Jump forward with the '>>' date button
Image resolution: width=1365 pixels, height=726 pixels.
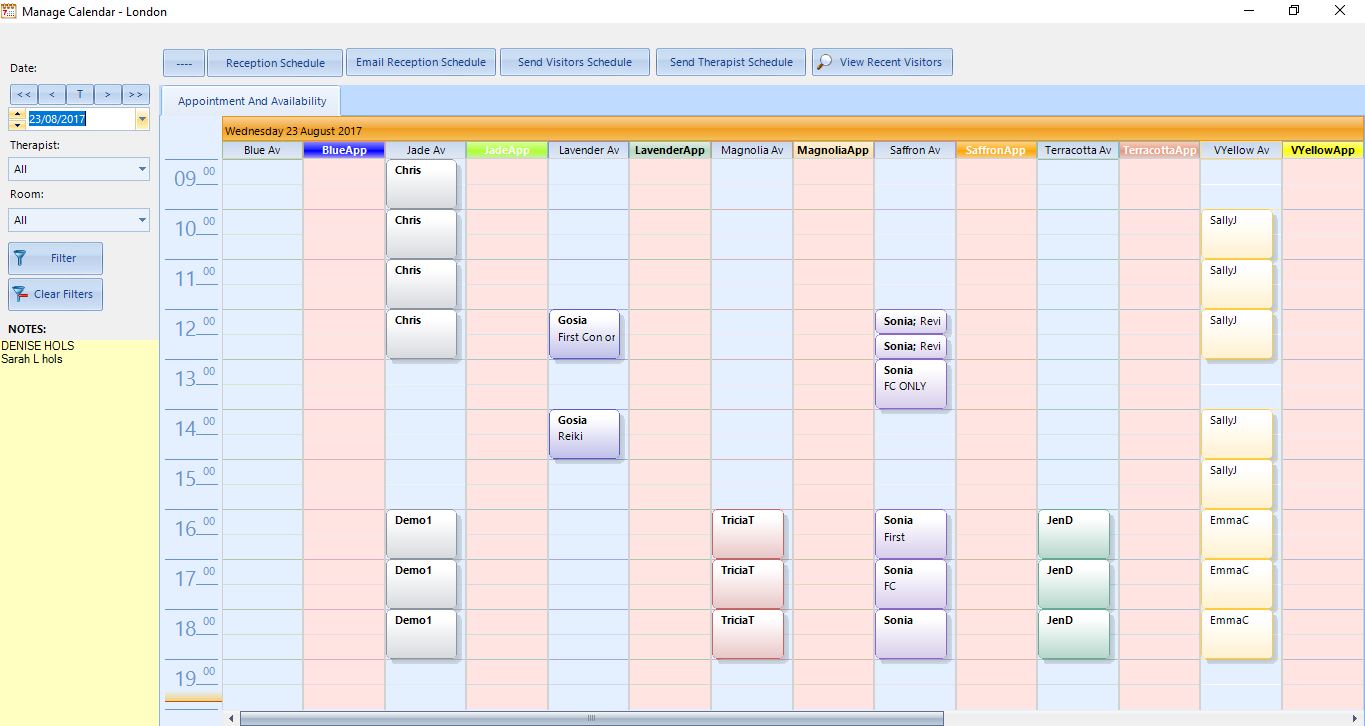(136, 94)
